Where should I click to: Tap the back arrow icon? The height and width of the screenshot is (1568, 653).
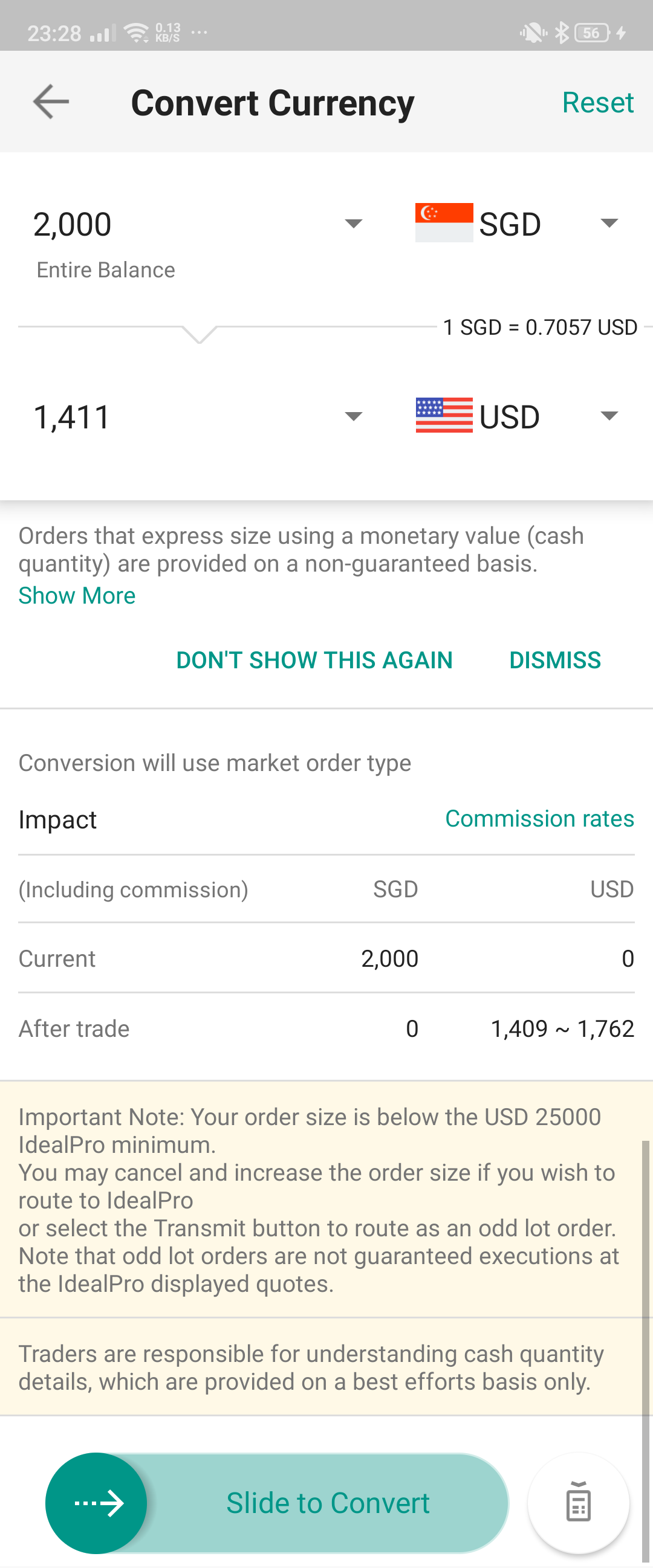pos(51,101)
